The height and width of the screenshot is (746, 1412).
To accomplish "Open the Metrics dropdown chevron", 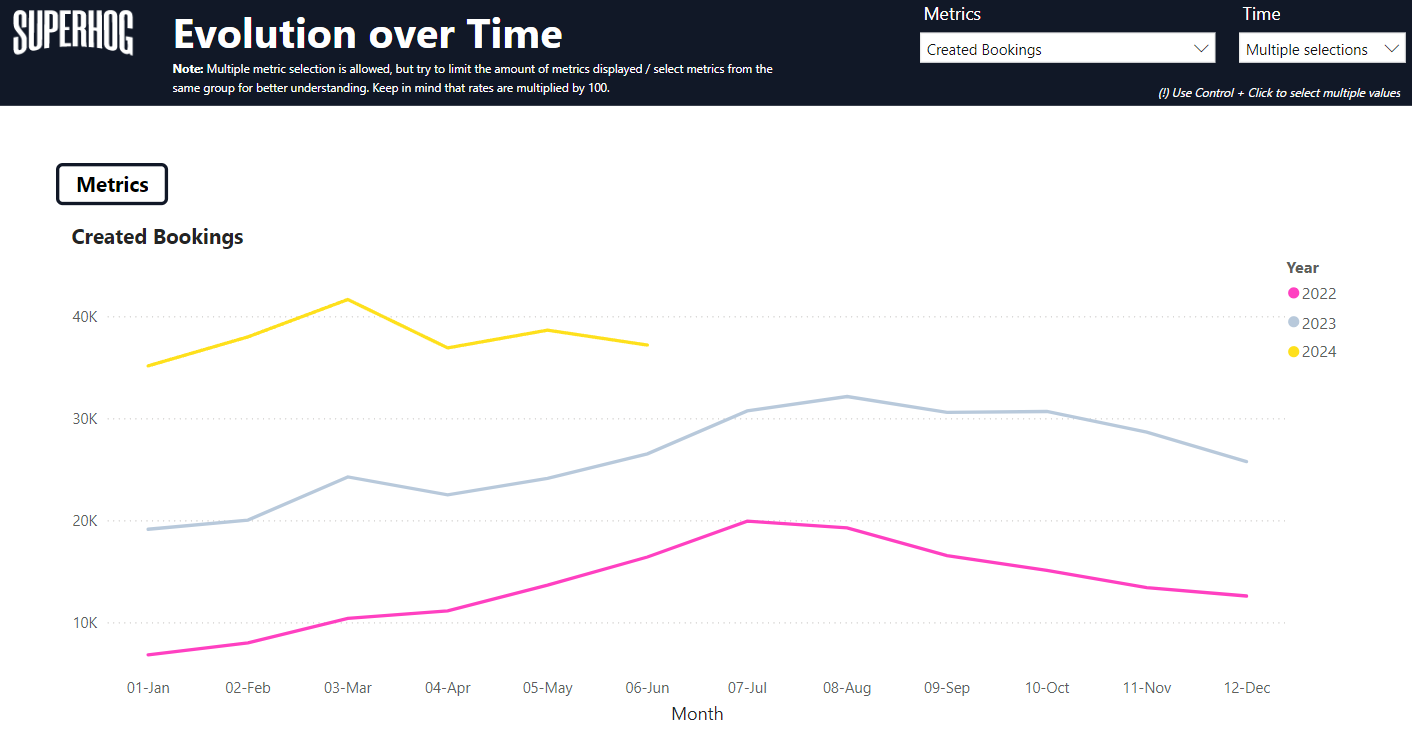I will click(1201, 49).
